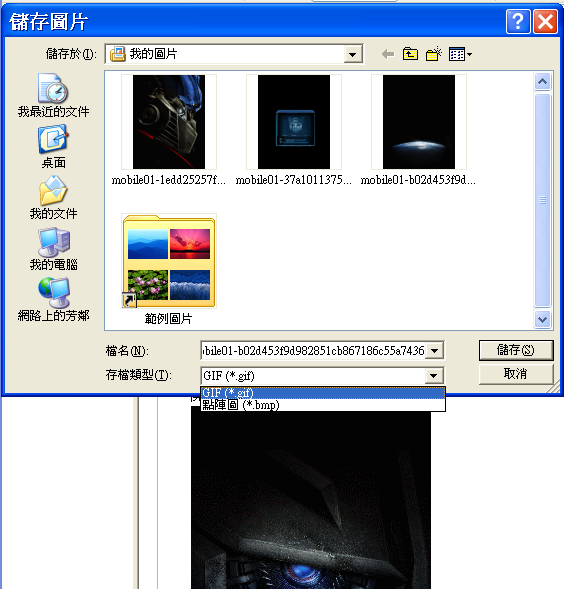Collapse the 存檔類型 dropdown arrow

tap(433, 376)
